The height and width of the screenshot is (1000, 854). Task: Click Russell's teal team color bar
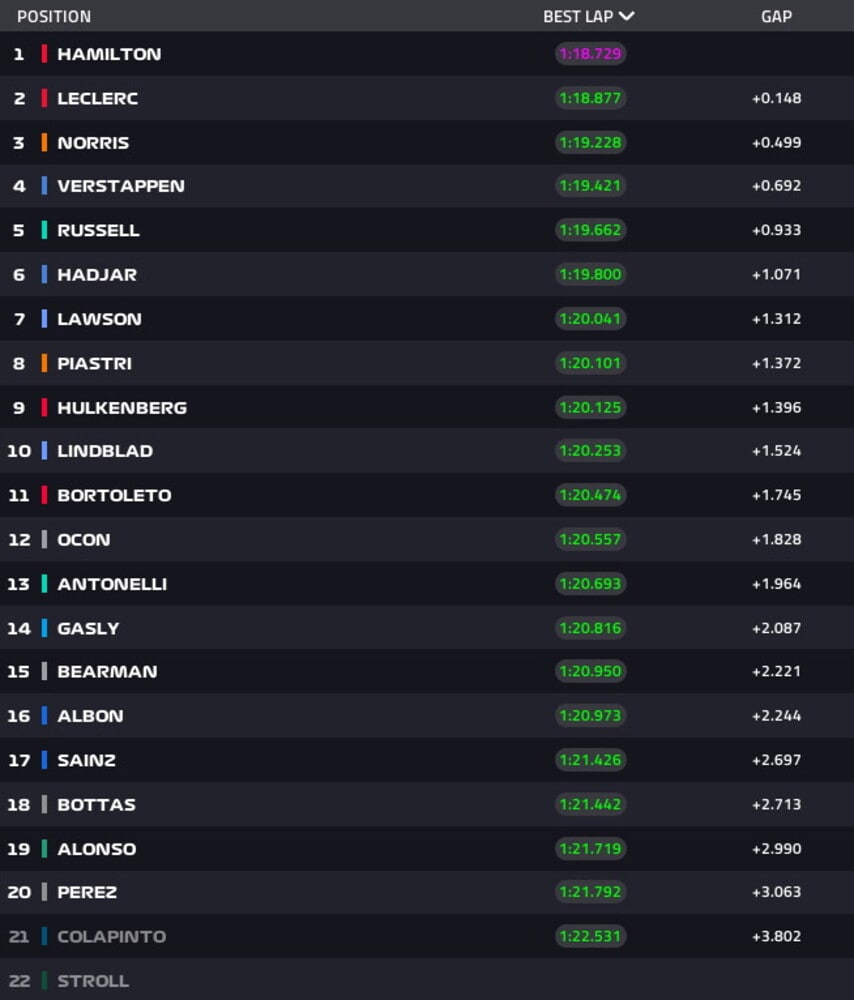[44, 230]
